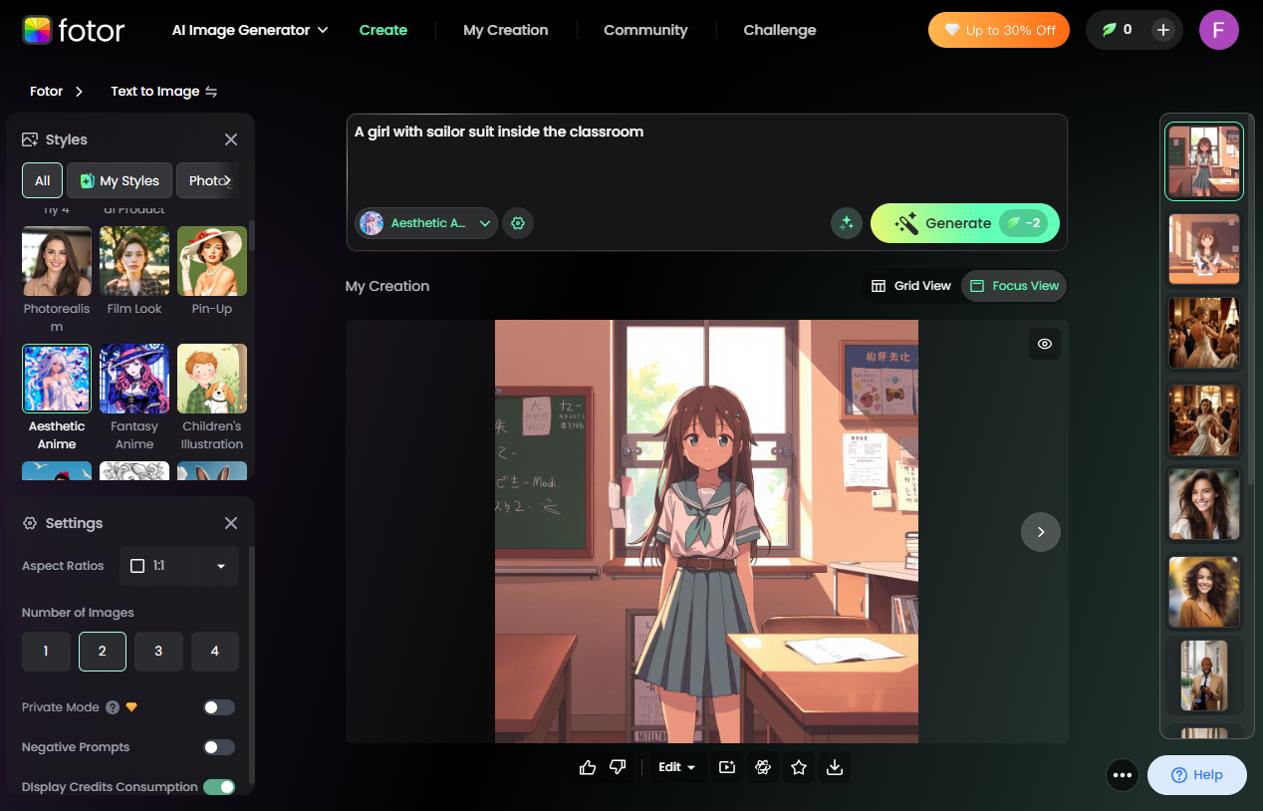Screen dimensions: 1263x811
Task: Set number of images to 1
Action: [x=45, y=651]
